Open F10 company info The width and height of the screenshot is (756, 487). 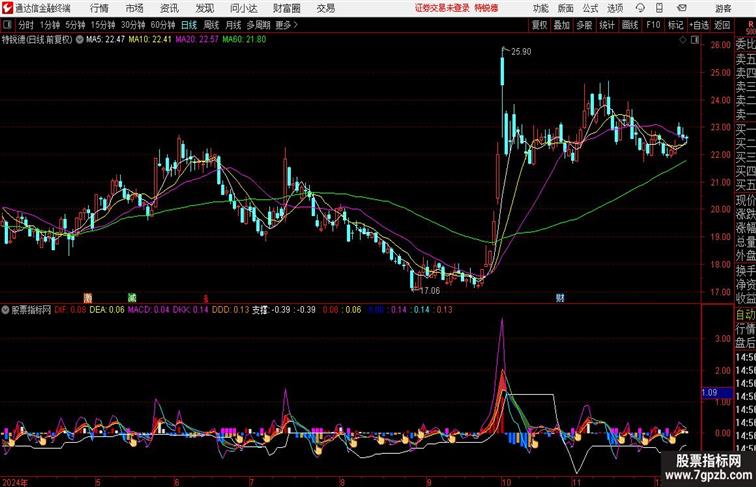pyautogui.click(x=653, y=25)
